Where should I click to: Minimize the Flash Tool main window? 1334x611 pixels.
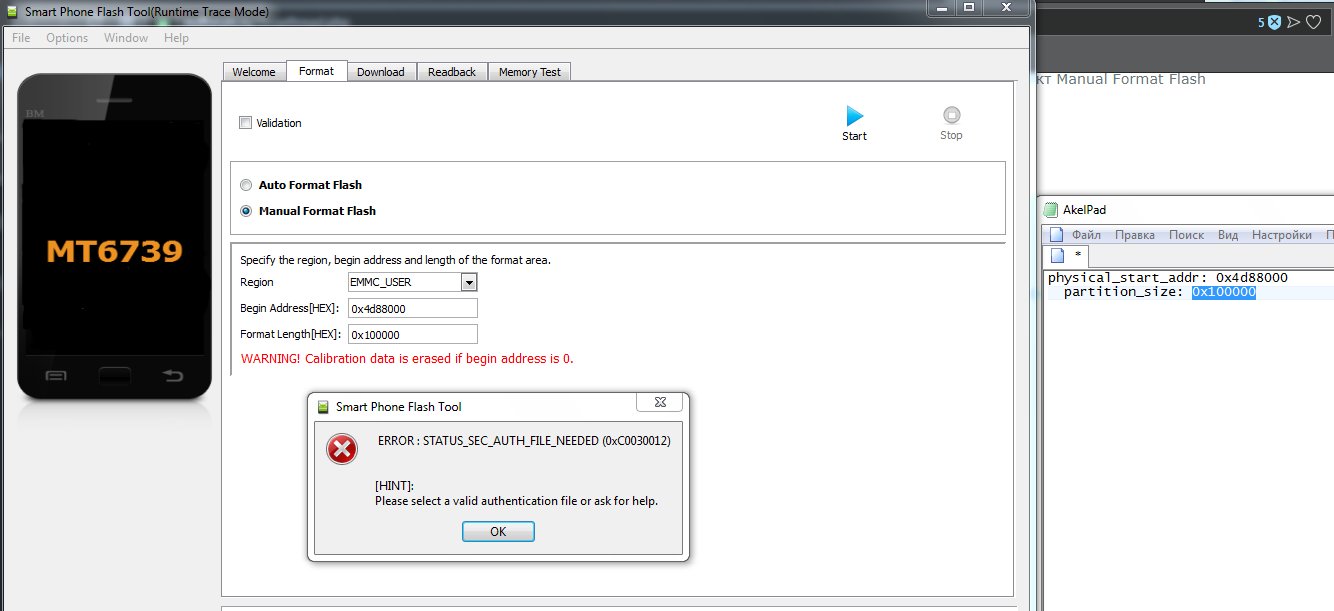coord(941,7)
